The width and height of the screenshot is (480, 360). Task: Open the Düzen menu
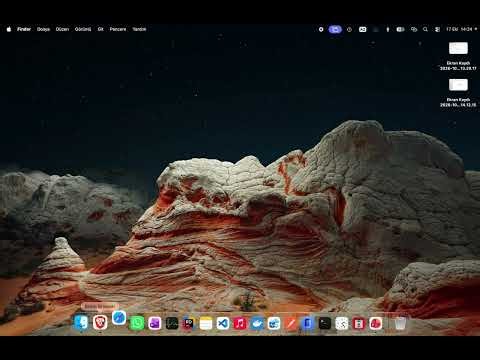[x=62, y=29]
